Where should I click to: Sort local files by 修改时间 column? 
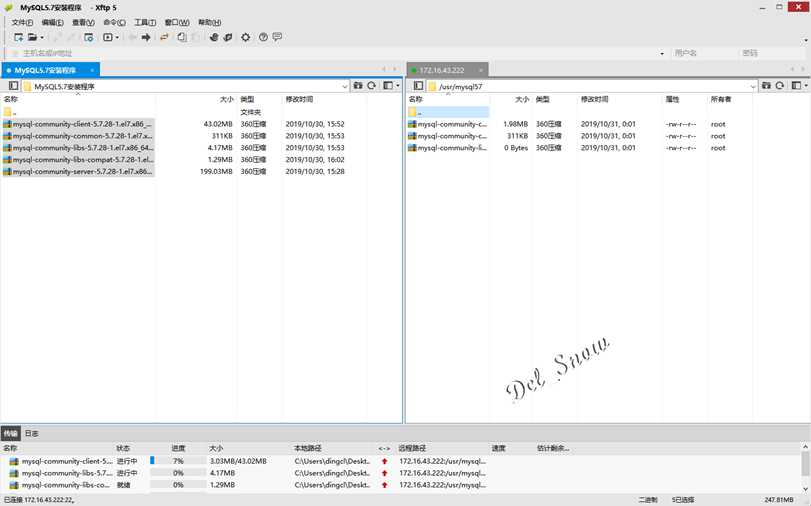click(x=299, y=99)
